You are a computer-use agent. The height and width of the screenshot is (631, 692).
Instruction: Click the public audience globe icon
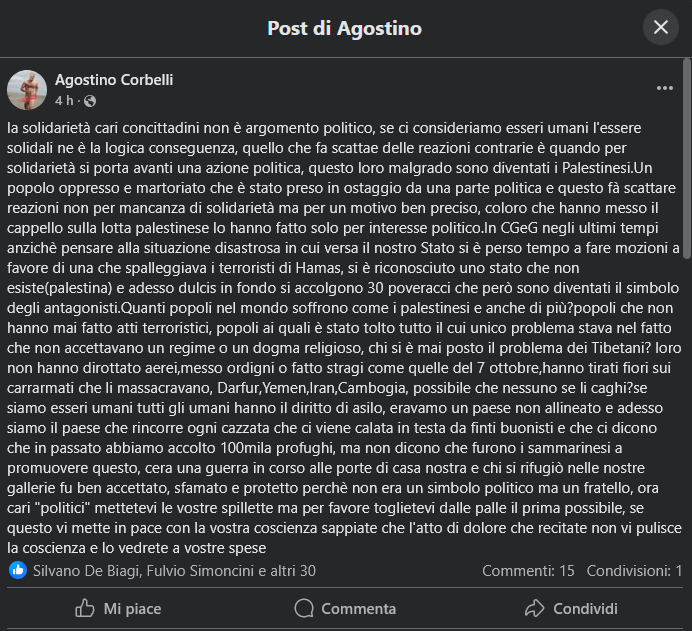[90, 101]
